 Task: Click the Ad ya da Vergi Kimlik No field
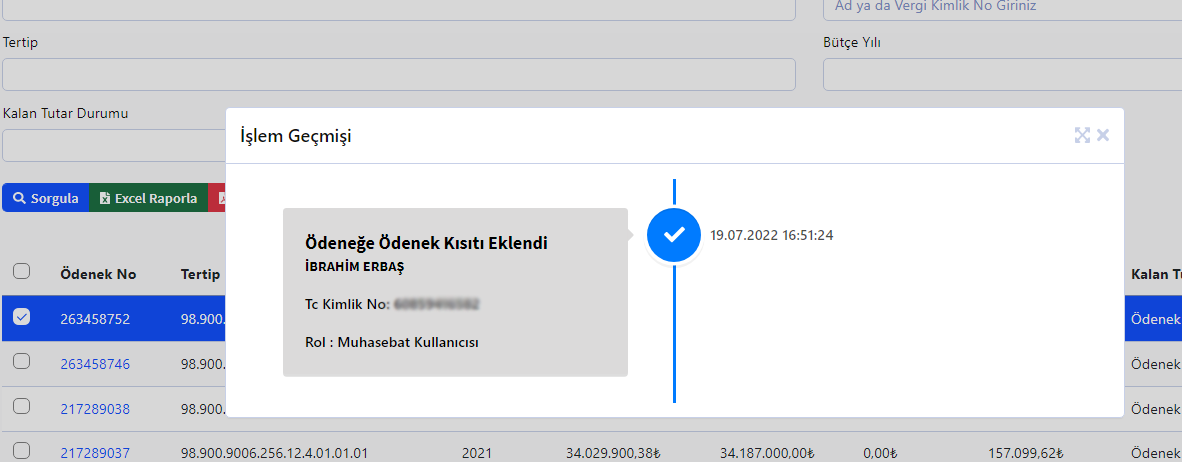tap(1000, 8)
